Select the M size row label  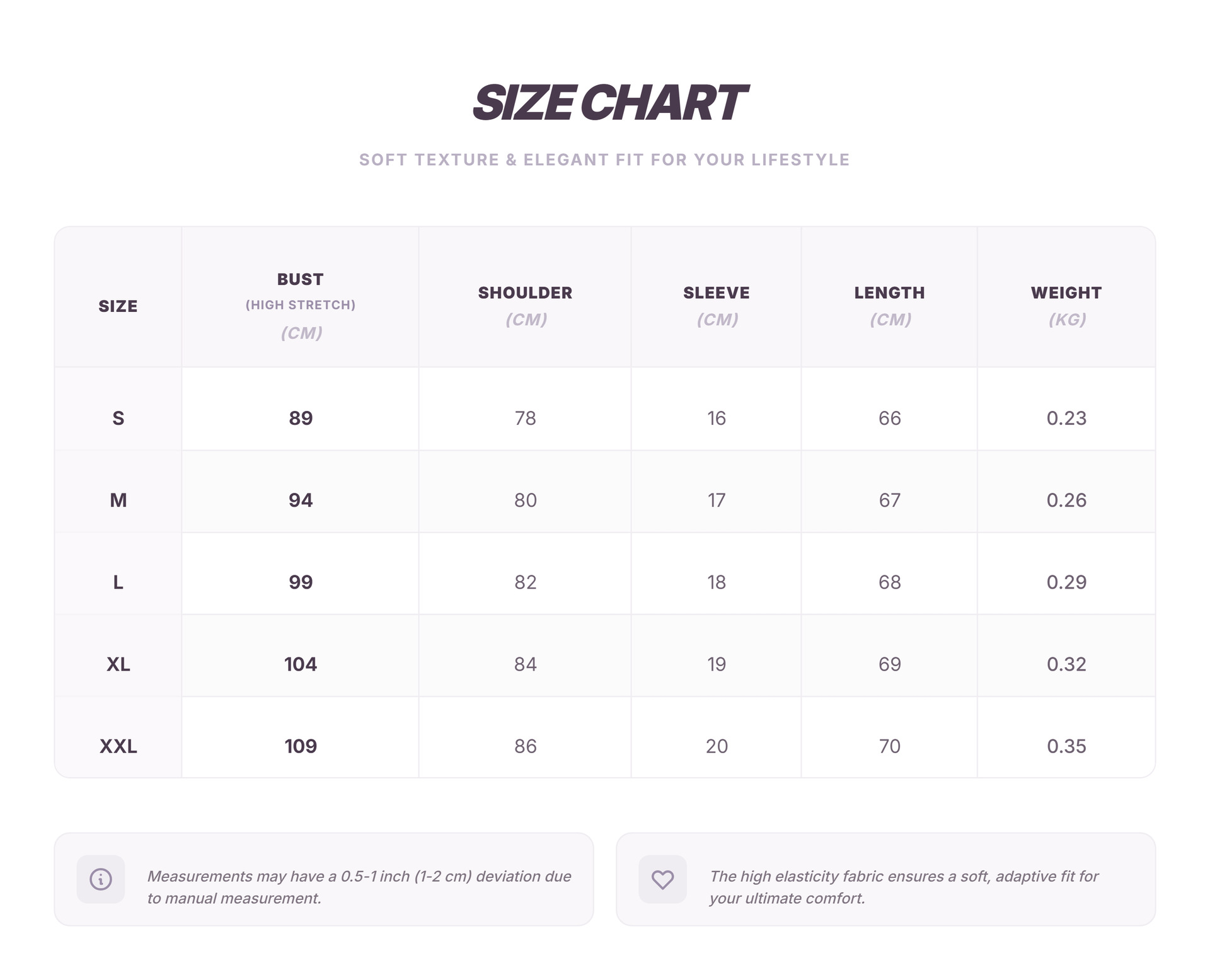pos(118,500)
